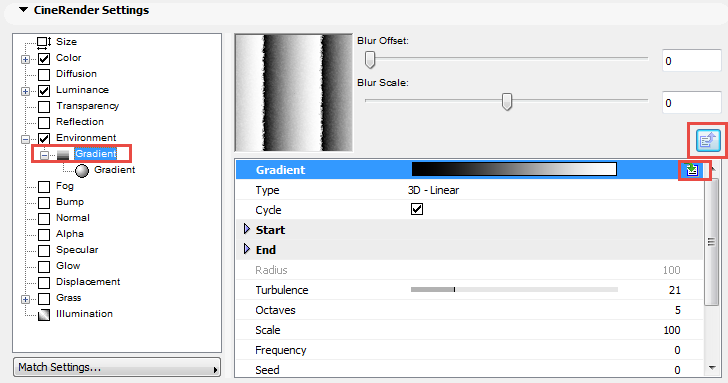Click the Octaves value 5

[678, 310]
